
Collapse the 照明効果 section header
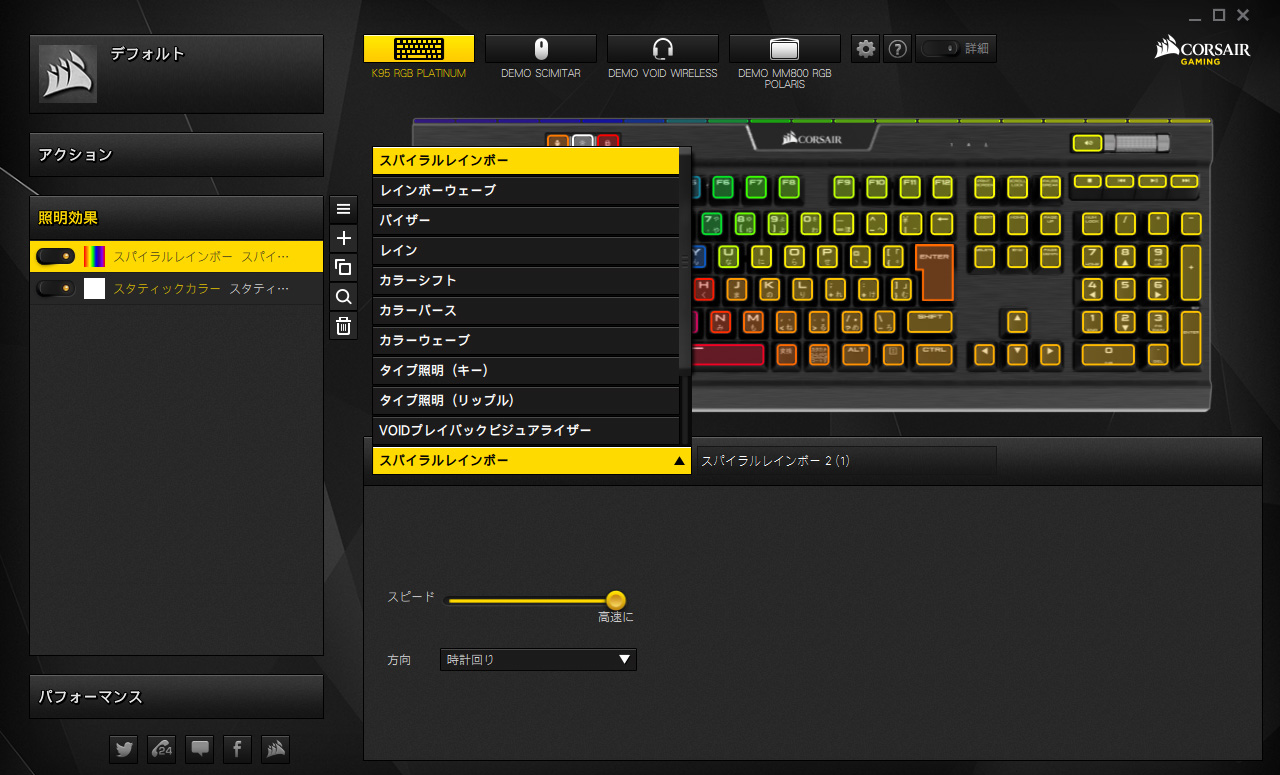point(177,218)
